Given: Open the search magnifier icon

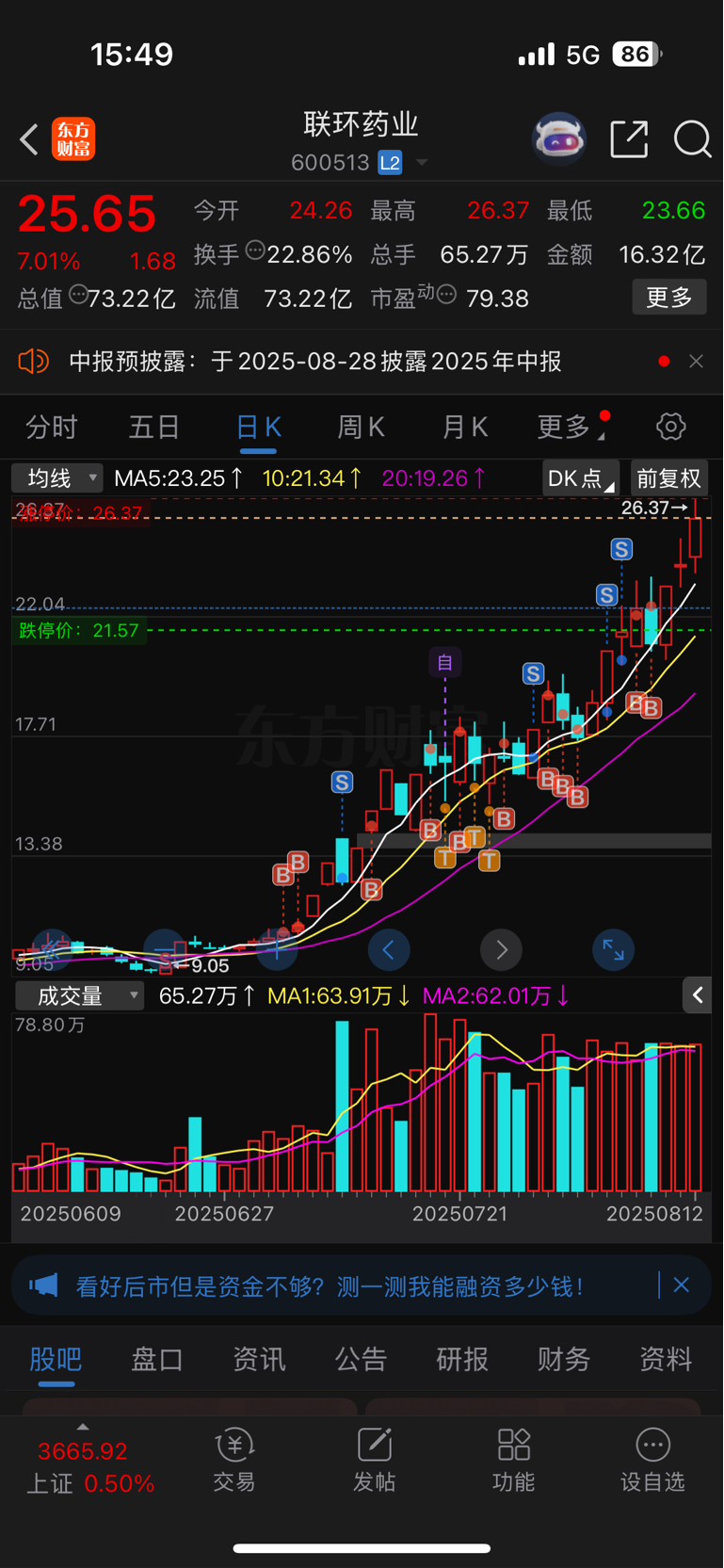Looking at the screenshot, I should point(693,139).
